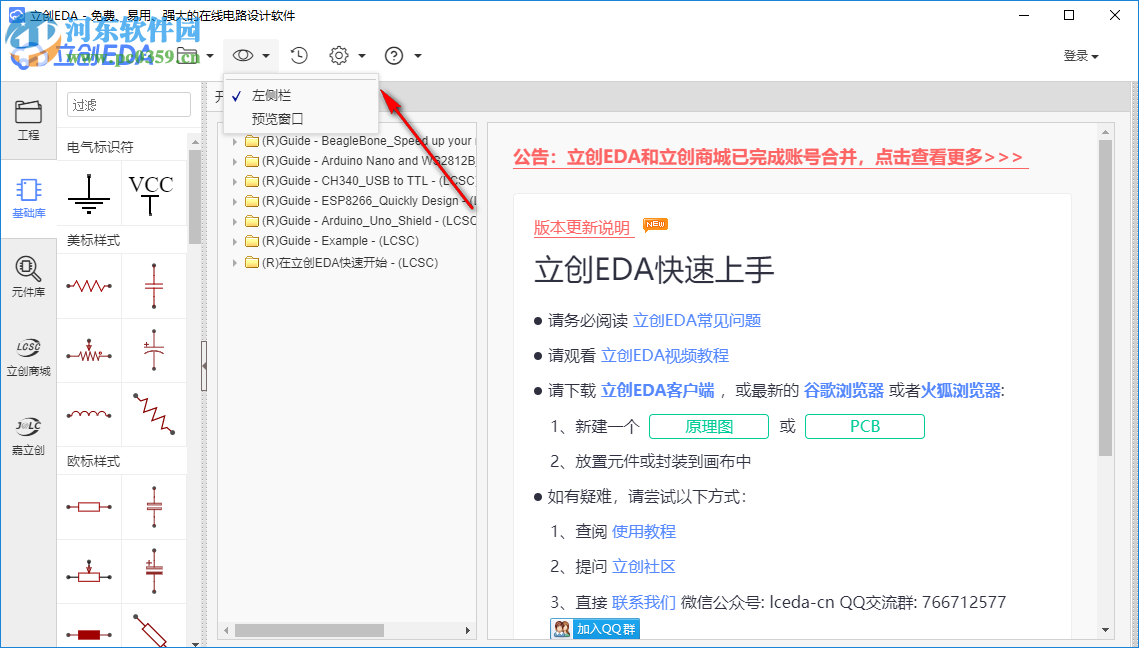Expand the help dropdown arrow

418,56
